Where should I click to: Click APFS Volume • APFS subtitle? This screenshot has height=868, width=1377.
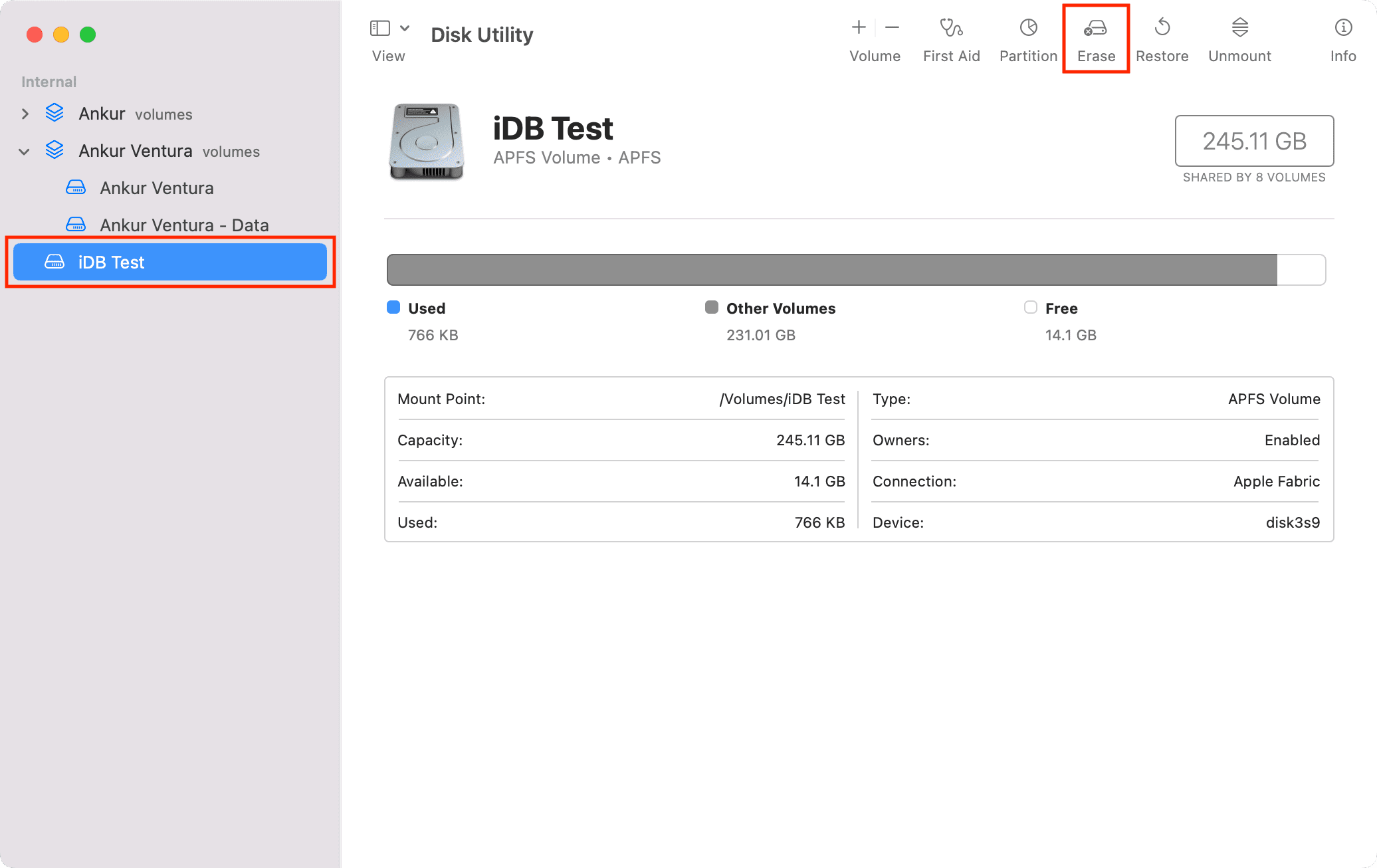click(577, 158)
